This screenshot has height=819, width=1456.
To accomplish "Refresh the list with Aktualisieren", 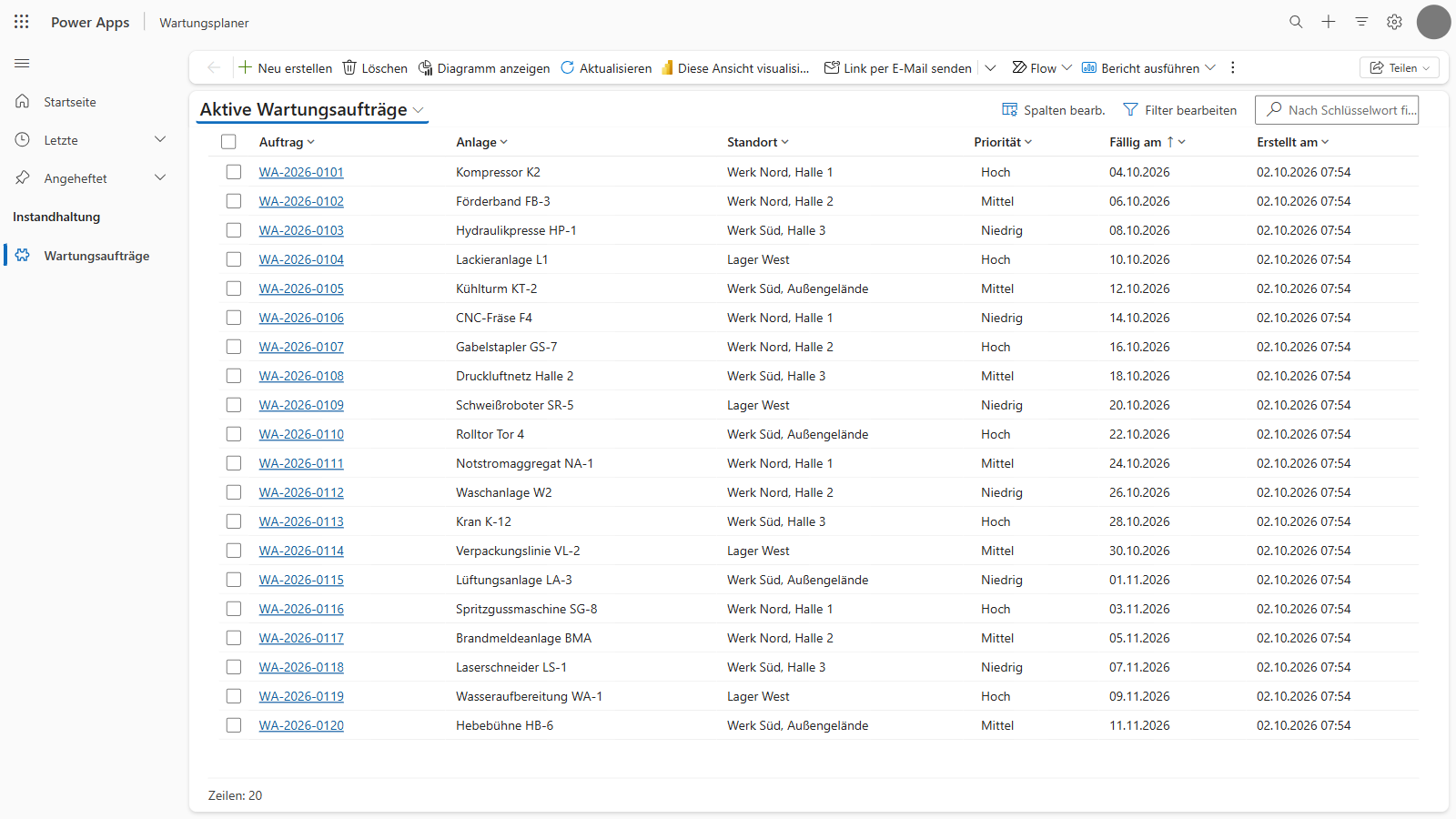I will pyautogui.click(x=606, y=67).
